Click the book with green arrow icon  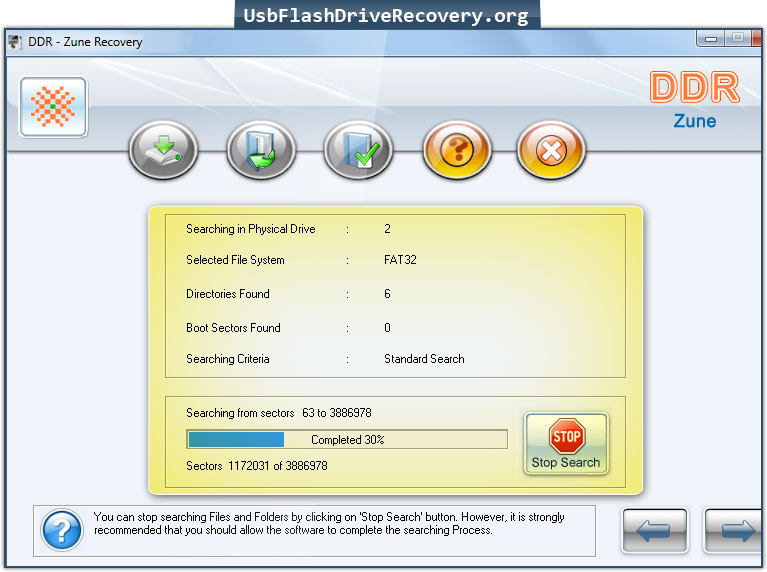tap(261, 150)
